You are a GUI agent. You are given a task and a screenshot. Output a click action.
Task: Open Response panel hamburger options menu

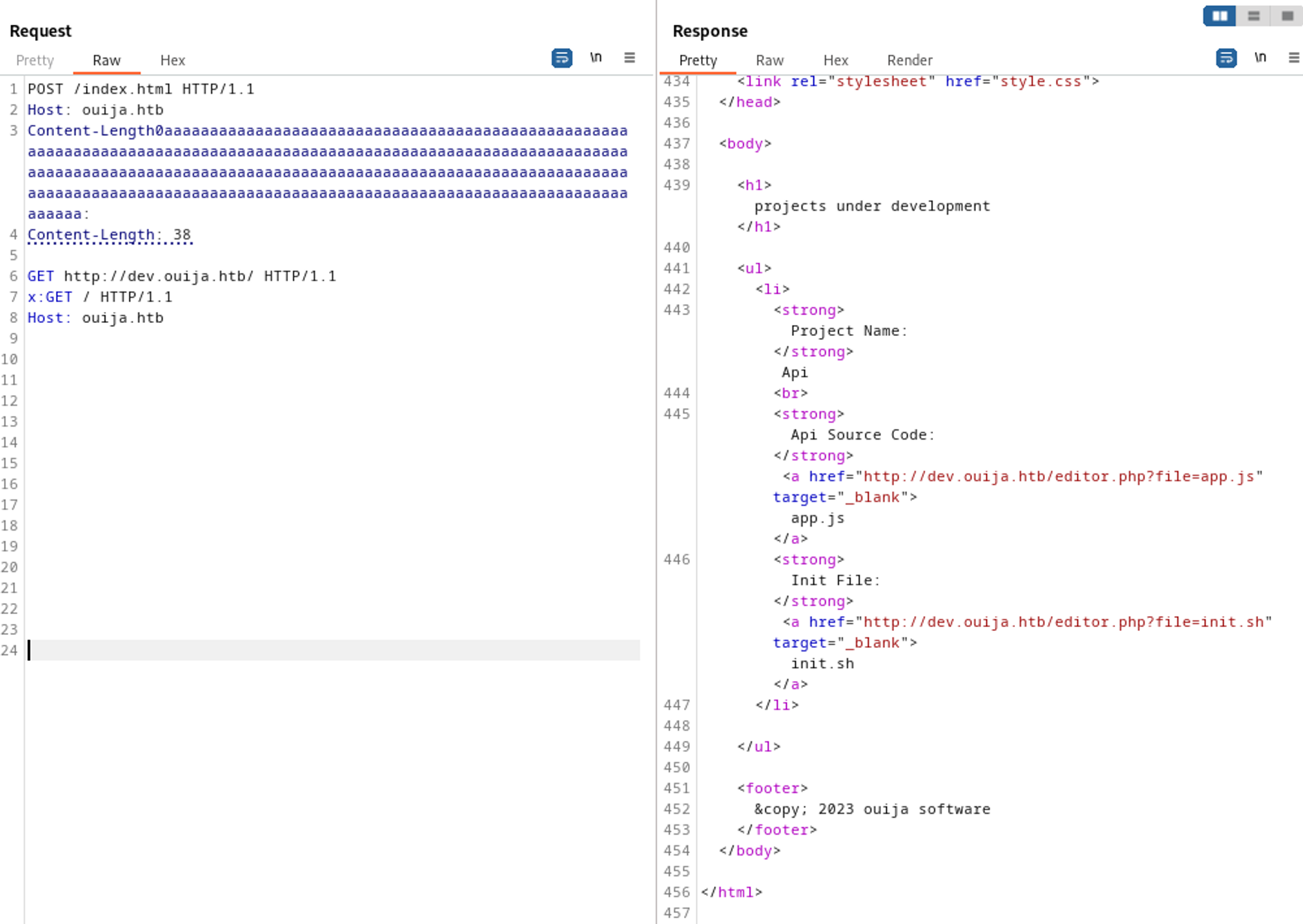point(1294,58)
